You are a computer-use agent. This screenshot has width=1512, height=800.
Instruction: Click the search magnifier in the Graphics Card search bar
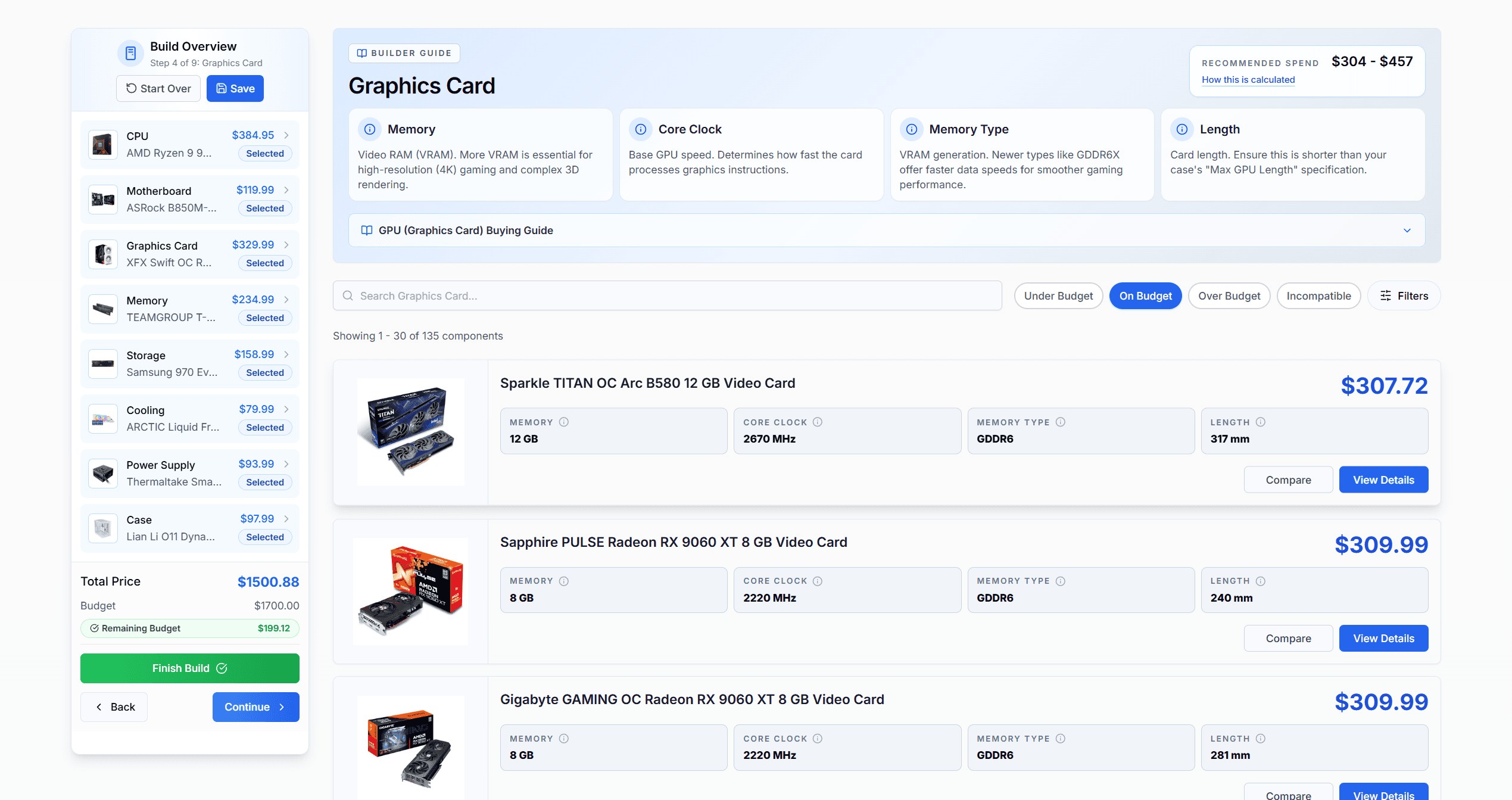click(x=348, y=295)
